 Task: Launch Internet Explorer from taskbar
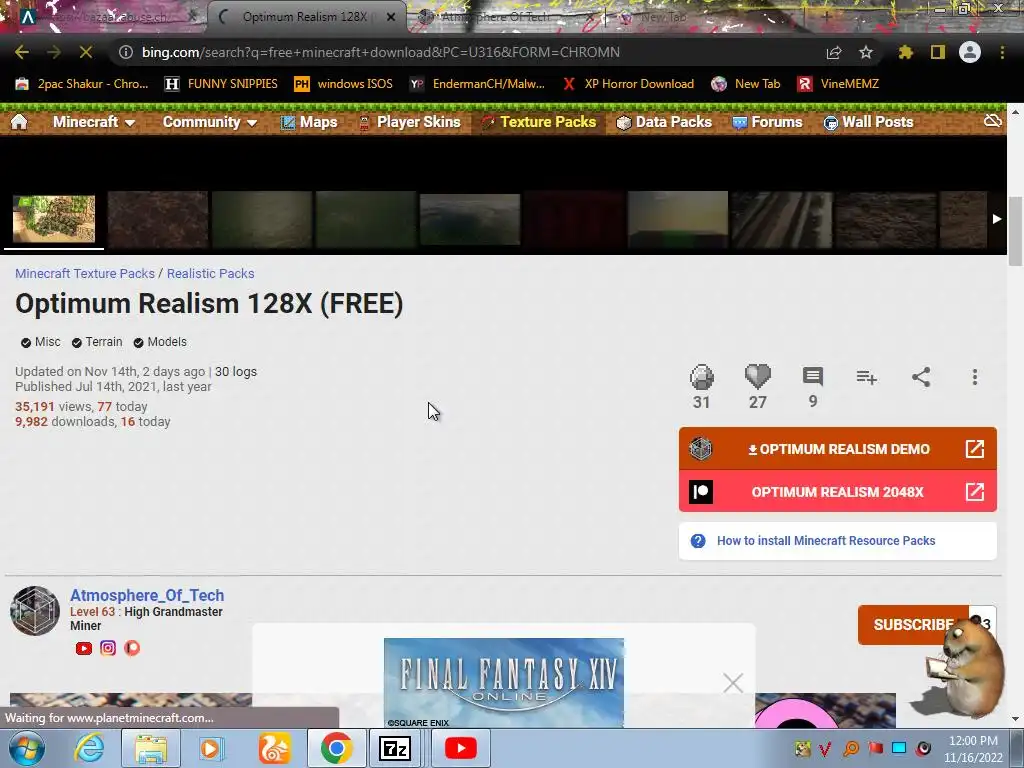coord(89,748)
